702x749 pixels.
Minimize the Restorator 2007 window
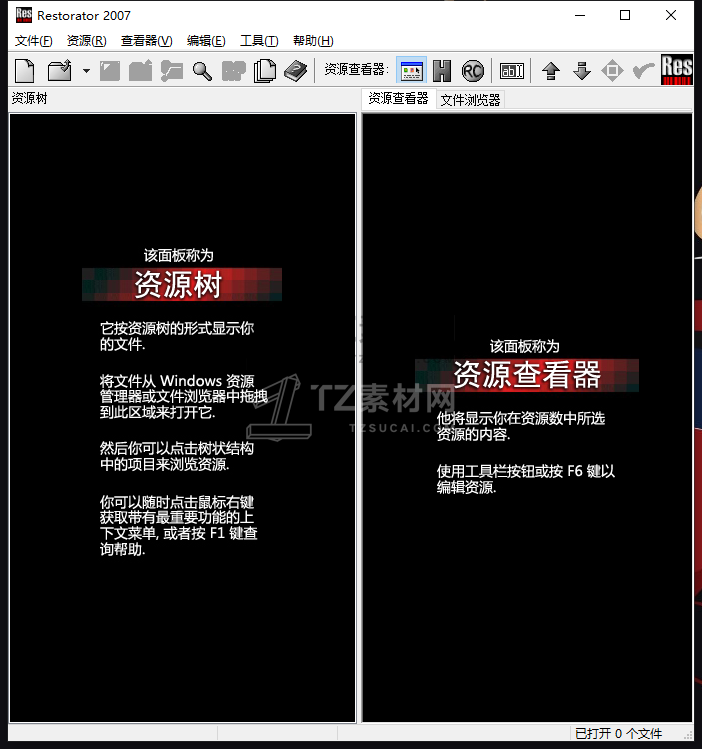coord(580,15)
